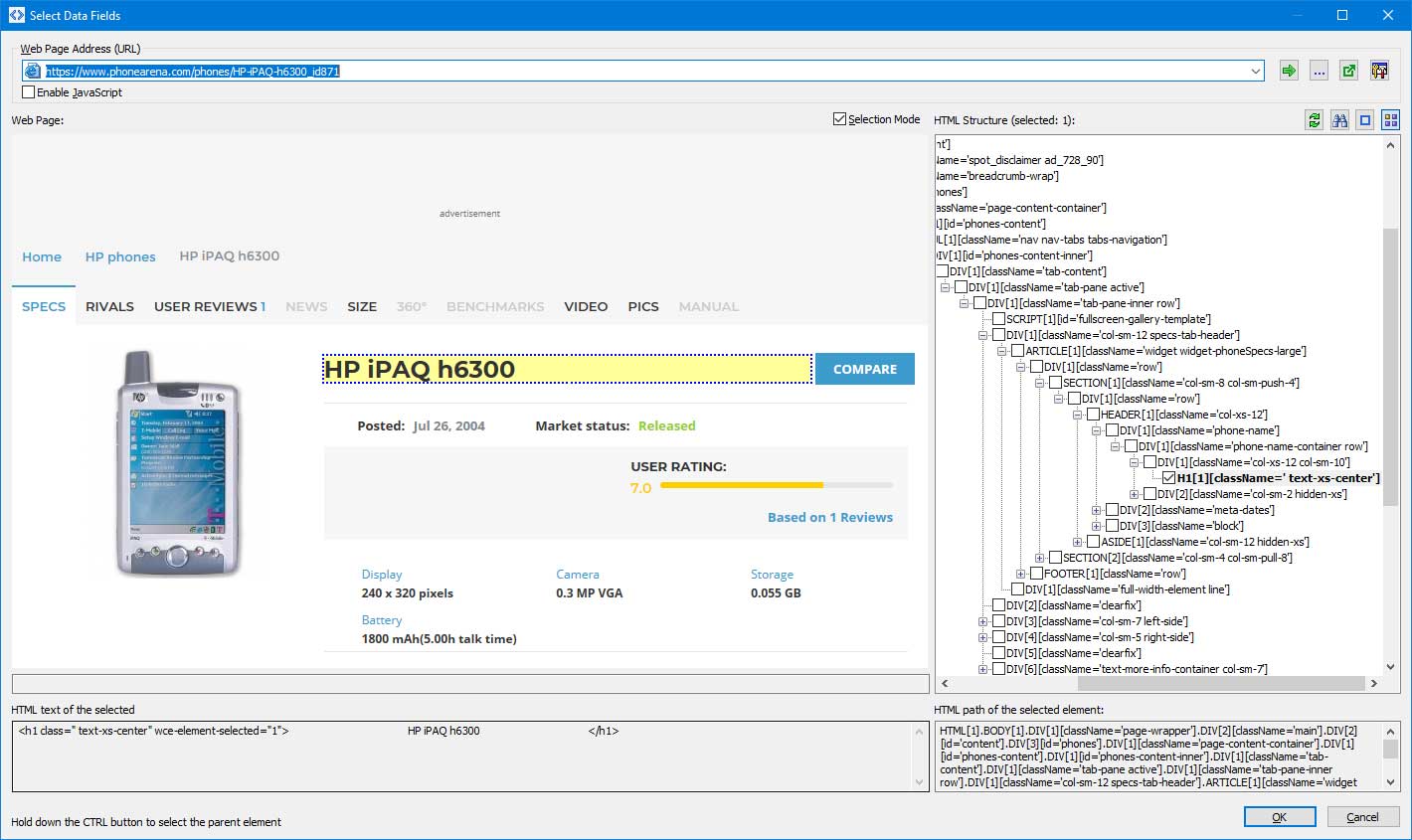The width and height of the screenshot is (1412, 840).
Task: Open the HP phones breadcrumb link
Action: (120, 256)
